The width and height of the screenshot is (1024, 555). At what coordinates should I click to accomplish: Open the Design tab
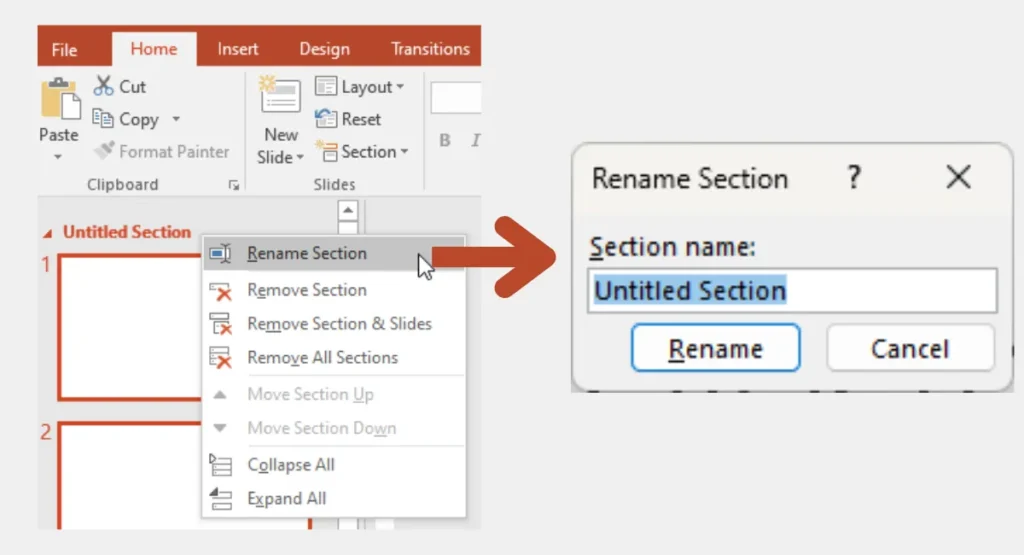tap(324, 49)
